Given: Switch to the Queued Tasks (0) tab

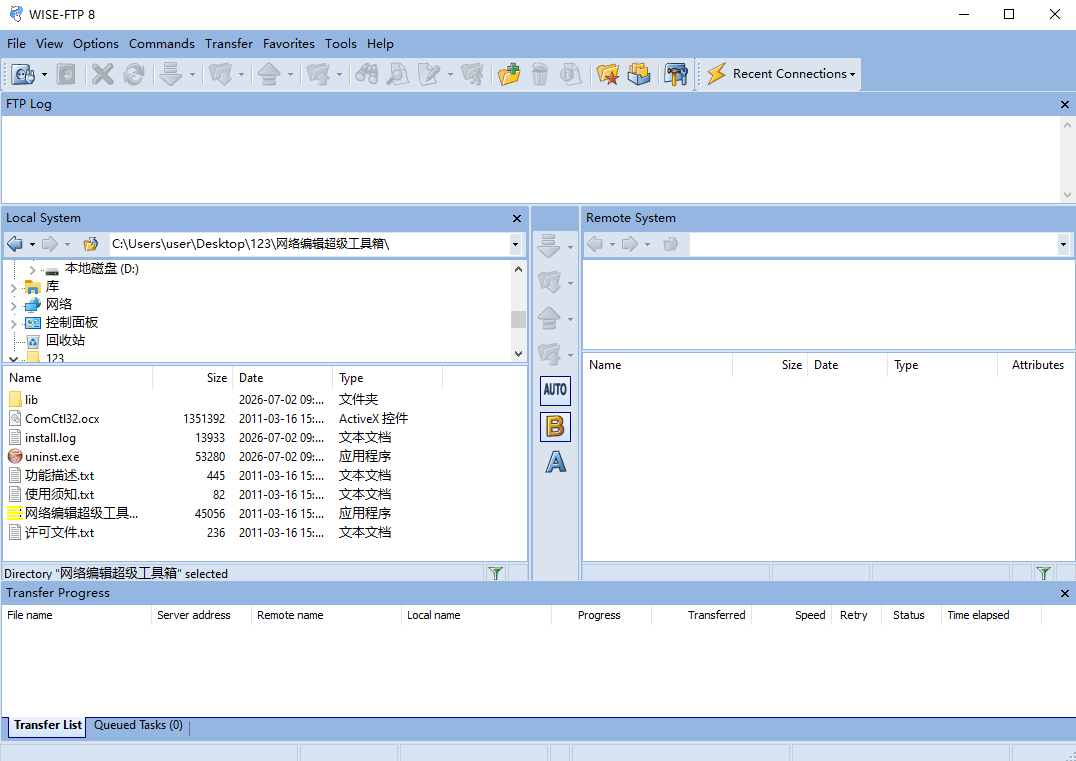Looking at the screenshot, I should click(x=138, y=725).
